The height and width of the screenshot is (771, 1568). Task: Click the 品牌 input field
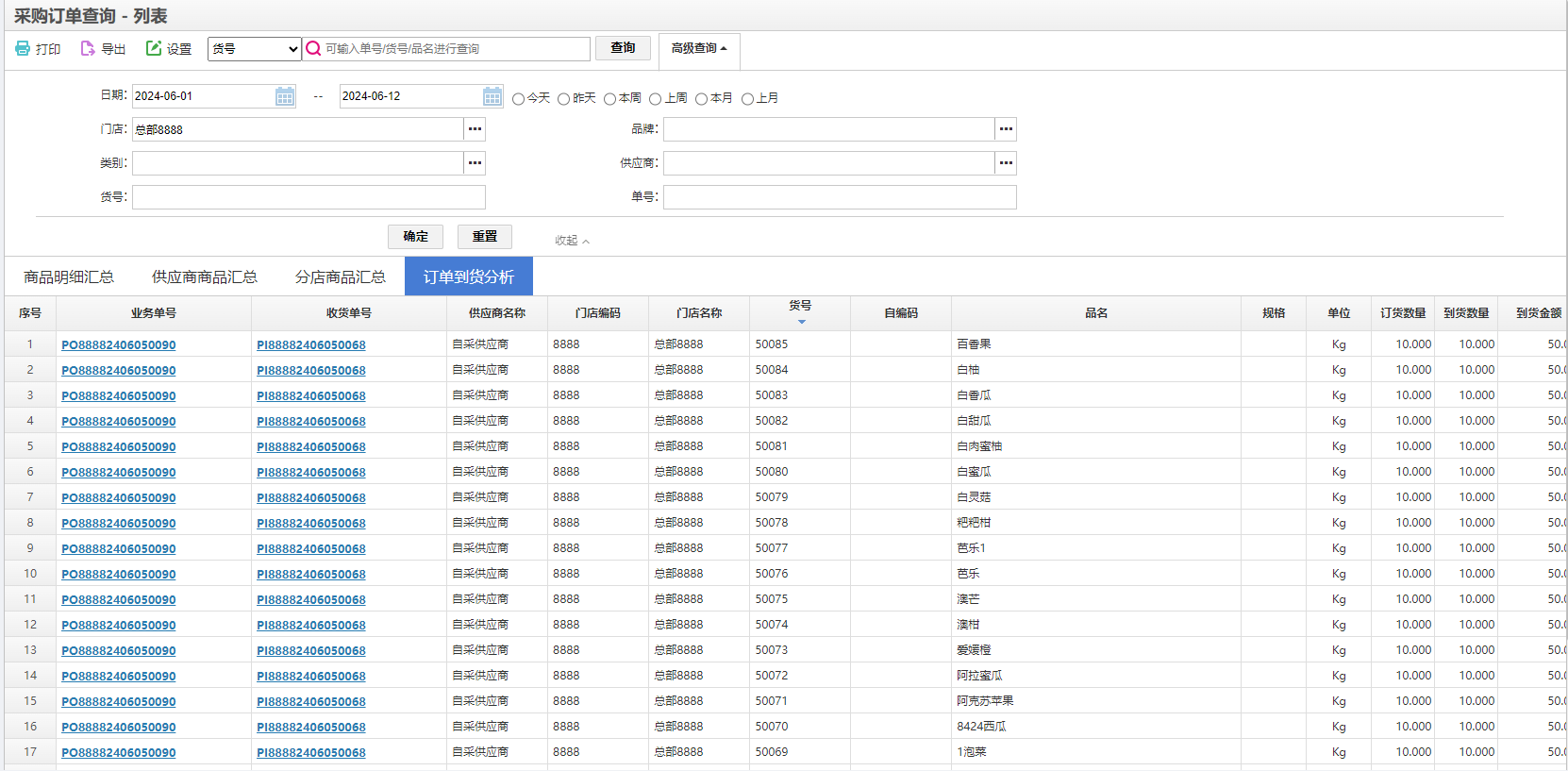[x=829, y=129]
